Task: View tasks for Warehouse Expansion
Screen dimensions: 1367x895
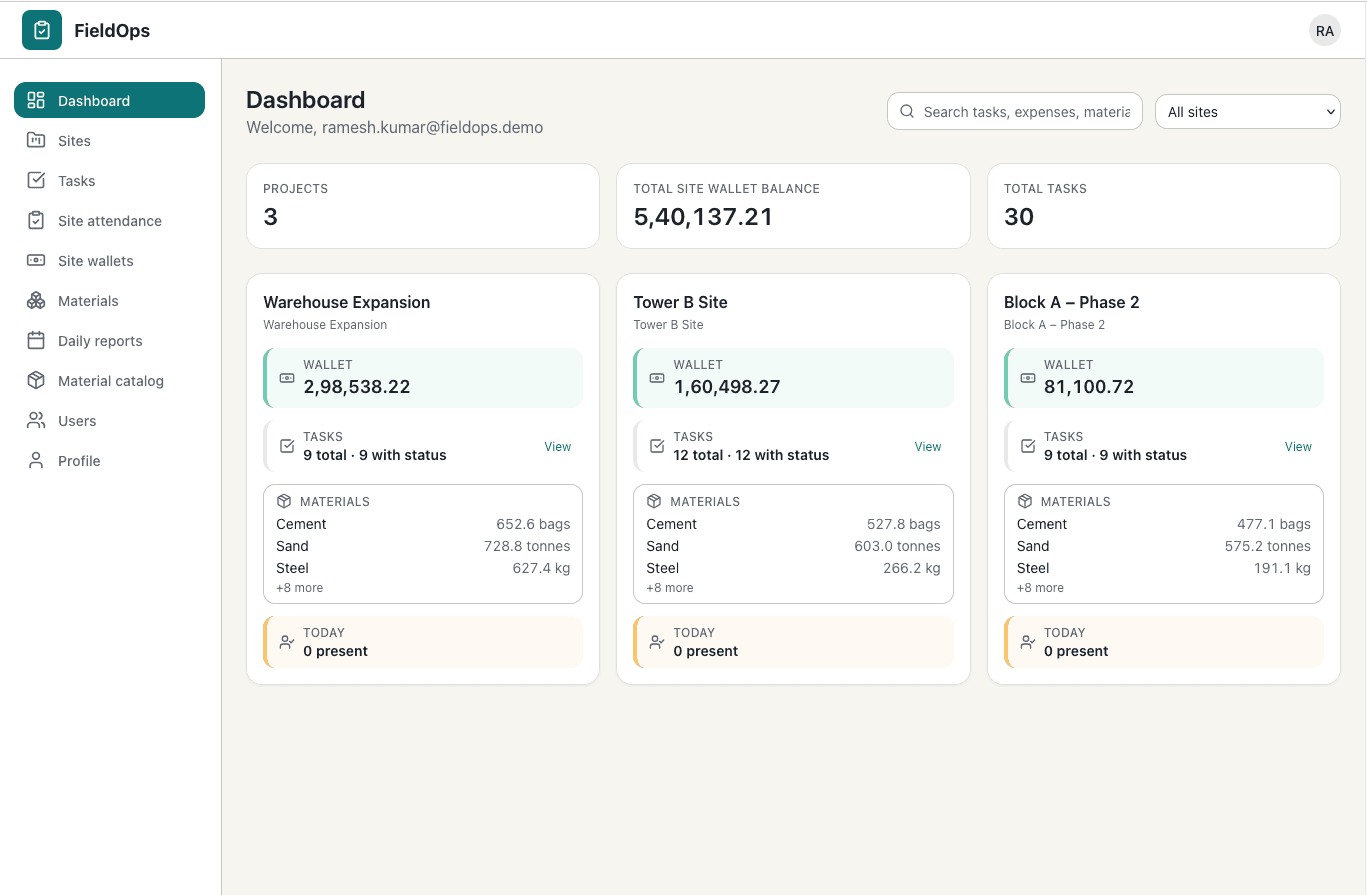Action: click(557, 446)
